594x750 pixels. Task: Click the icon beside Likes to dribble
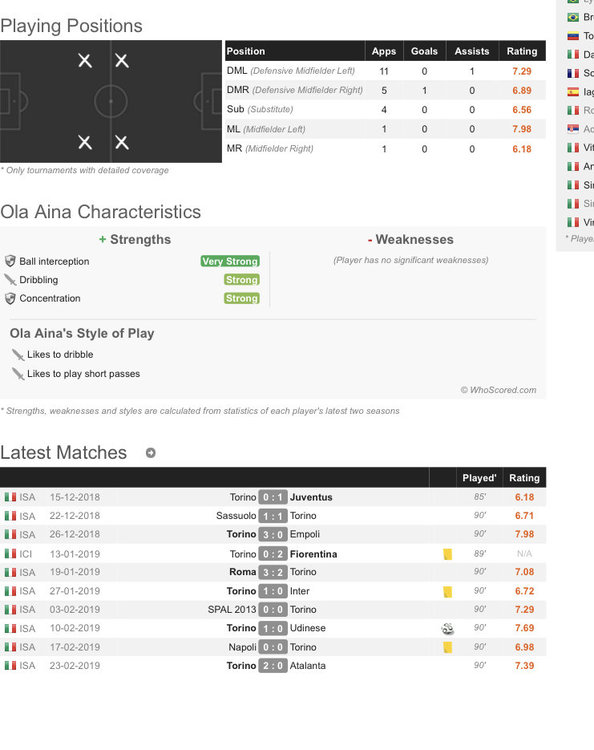18,354
